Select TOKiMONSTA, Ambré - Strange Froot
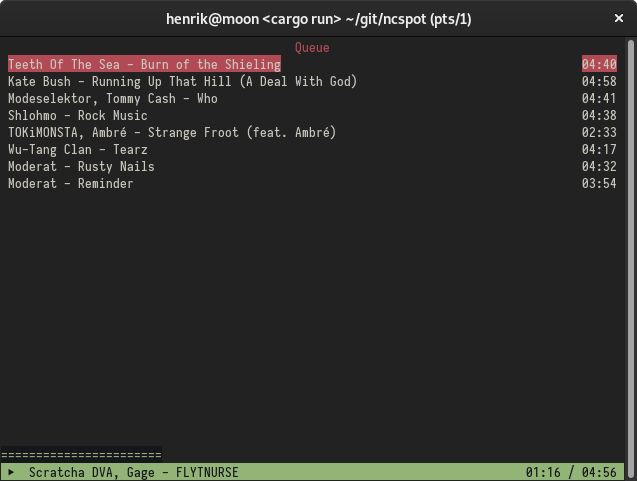637x481 pixels. (x=171, y=132)
